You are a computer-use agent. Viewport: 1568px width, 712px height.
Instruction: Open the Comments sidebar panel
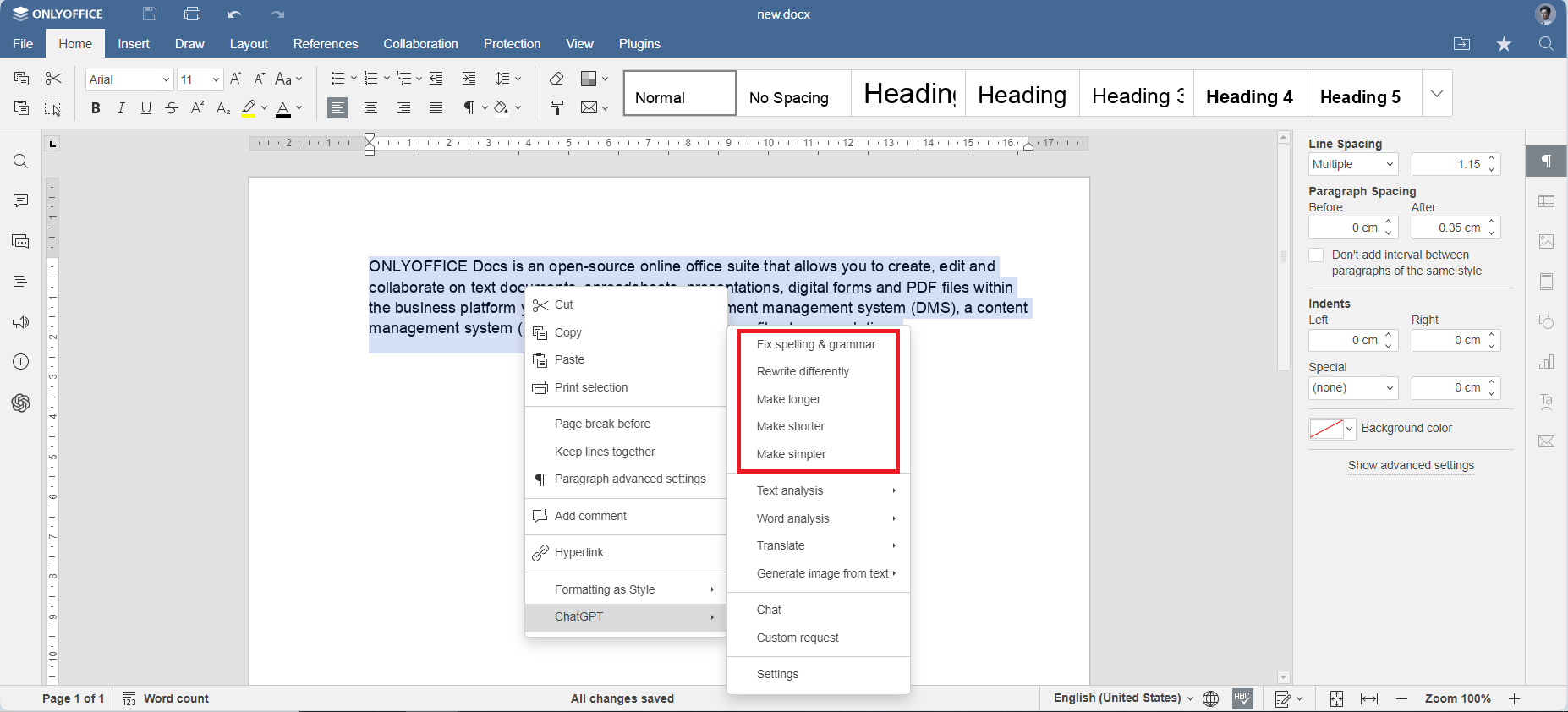(x=20, y=200)
